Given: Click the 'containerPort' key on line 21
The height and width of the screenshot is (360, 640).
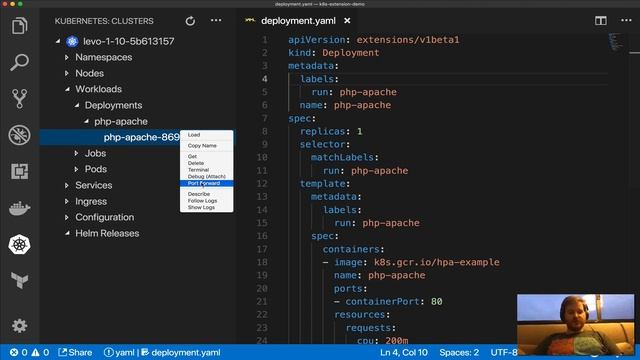Looking at the screenshot, I should (382, 301).
